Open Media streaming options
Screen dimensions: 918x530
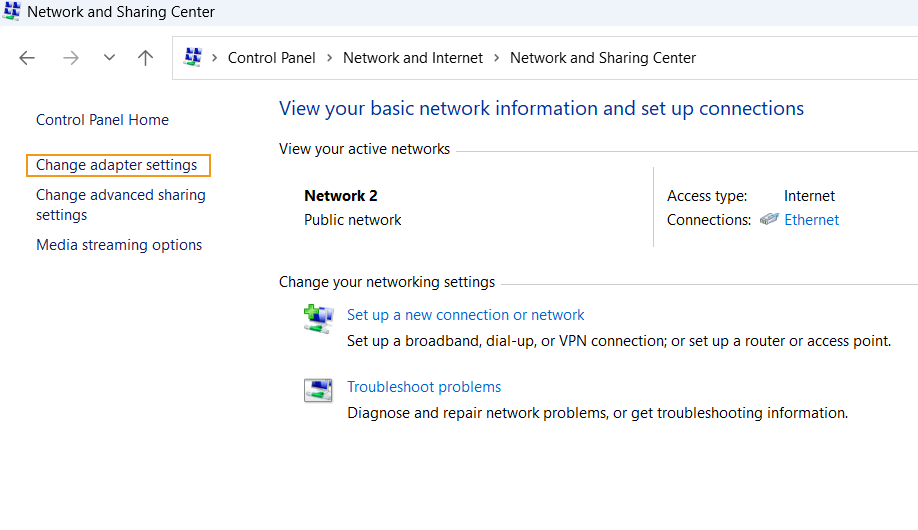point(119,245)
